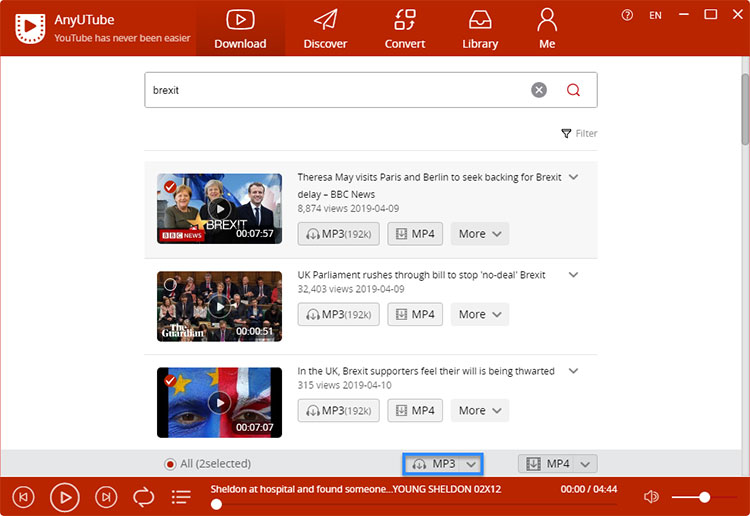Batch download selected as MP4
Image resolution: width=750 pixels, height=516 pixels.
coord(547,464)
